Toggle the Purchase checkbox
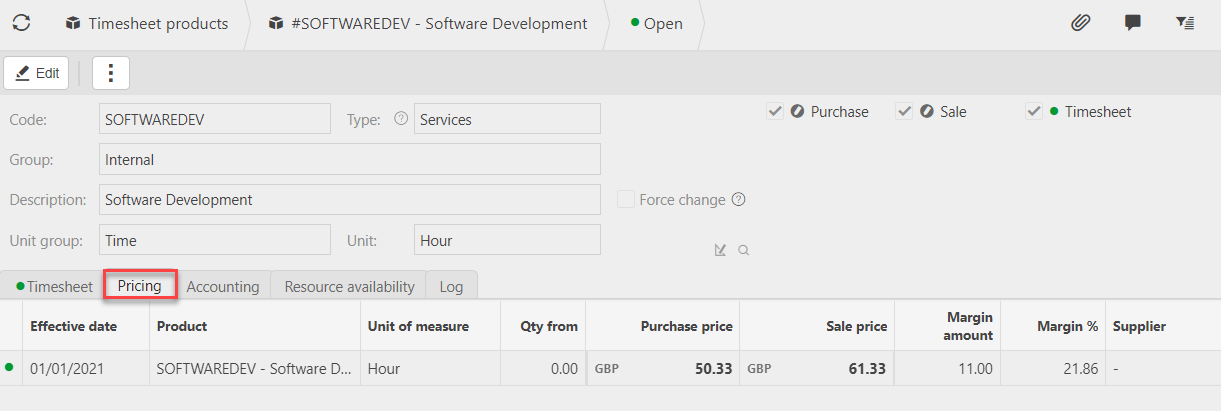Viewport: 1221px width, 411px height. pyautogui.click(x=775, y=112)
